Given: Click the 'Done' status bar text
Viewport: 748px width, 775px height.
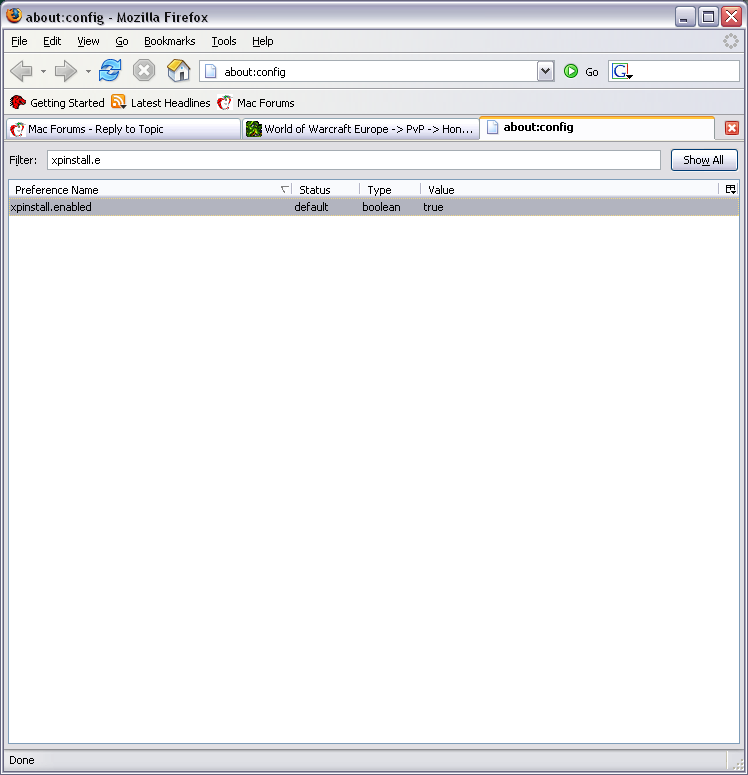Looking at the screenshot, I should (22, 760).
